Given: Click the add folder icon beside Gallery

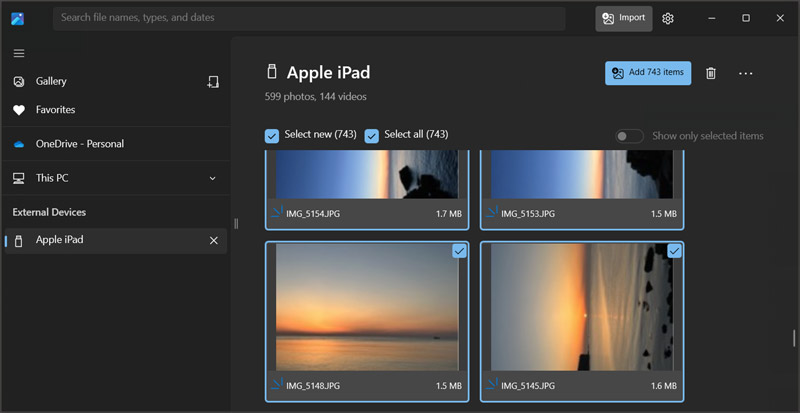Looking at the screenshot, I should click(x=213, y=82).
